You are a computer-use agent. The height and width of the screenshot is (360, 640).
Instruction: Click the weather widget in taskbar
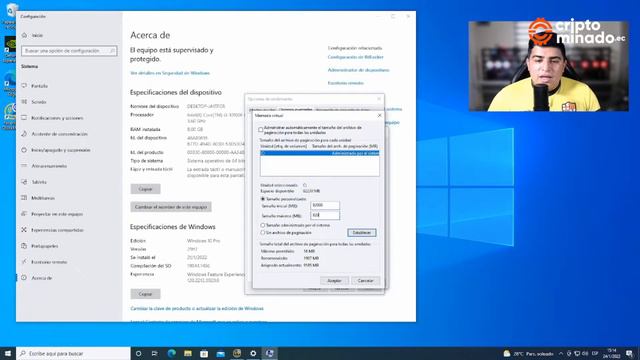tap(528, 353)
